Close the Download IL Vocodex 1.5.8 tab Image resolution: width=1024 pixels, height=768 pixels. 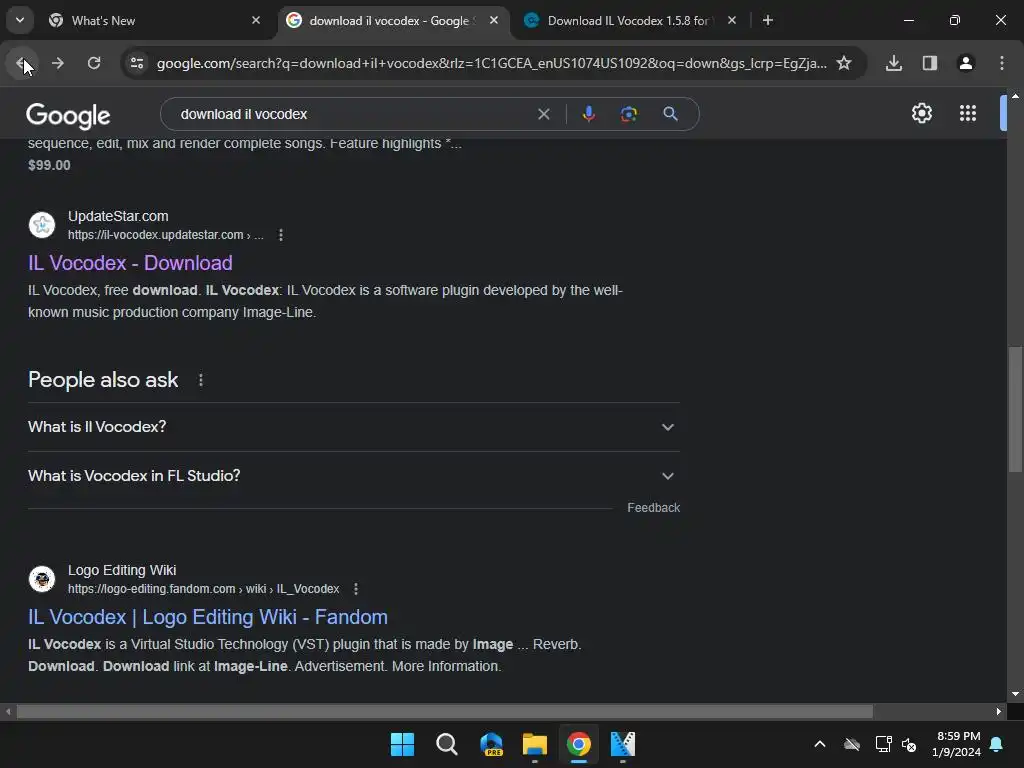(732, 20)
